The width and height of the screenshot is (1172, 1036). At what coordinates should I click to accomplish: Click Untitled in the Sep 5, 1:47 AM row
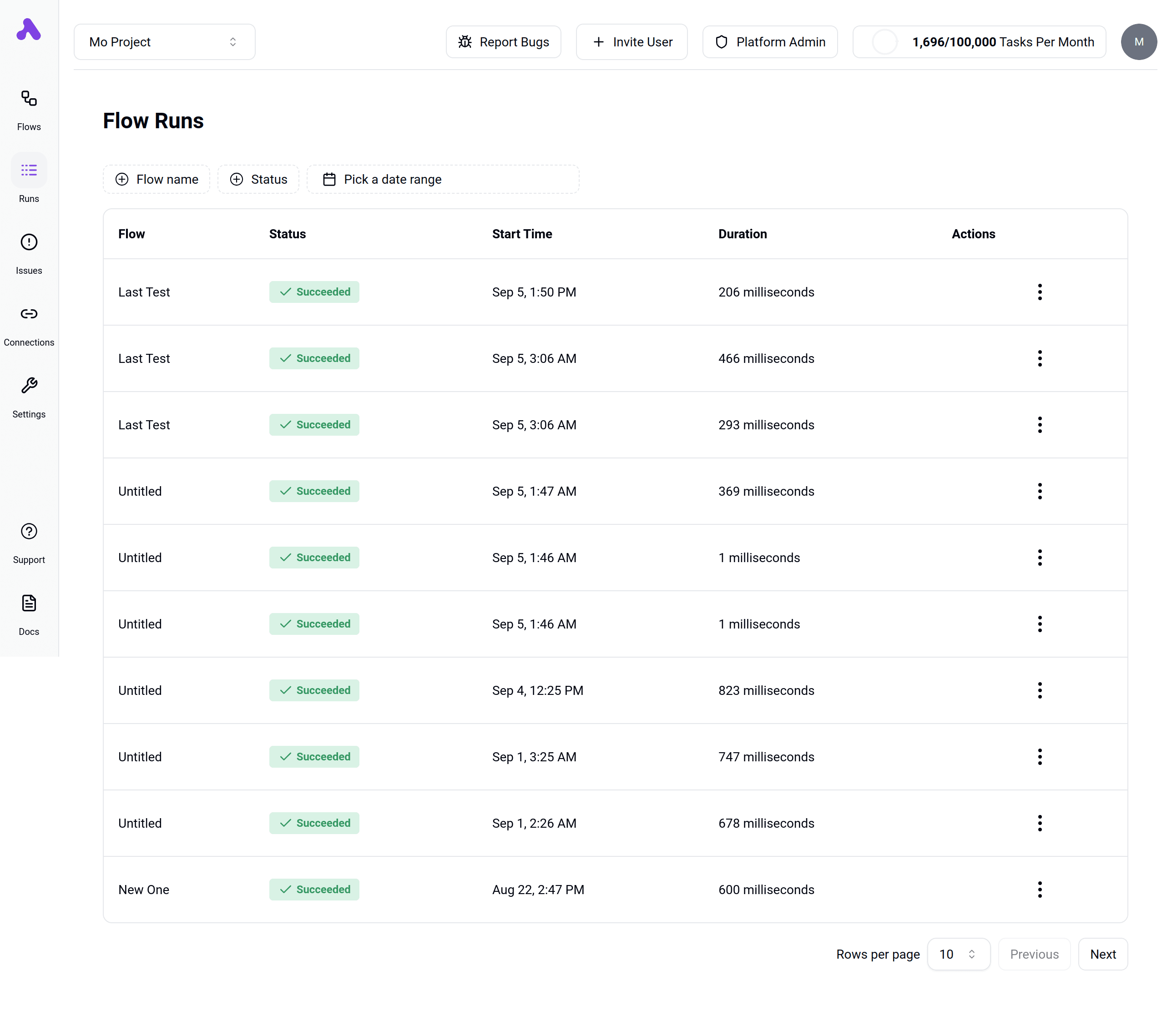coord(140,491)
